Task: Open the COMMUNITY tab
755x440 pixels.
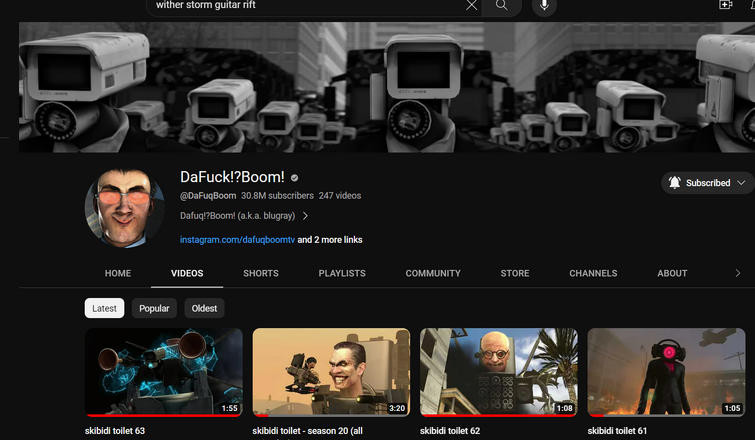Action: [433, 273]
